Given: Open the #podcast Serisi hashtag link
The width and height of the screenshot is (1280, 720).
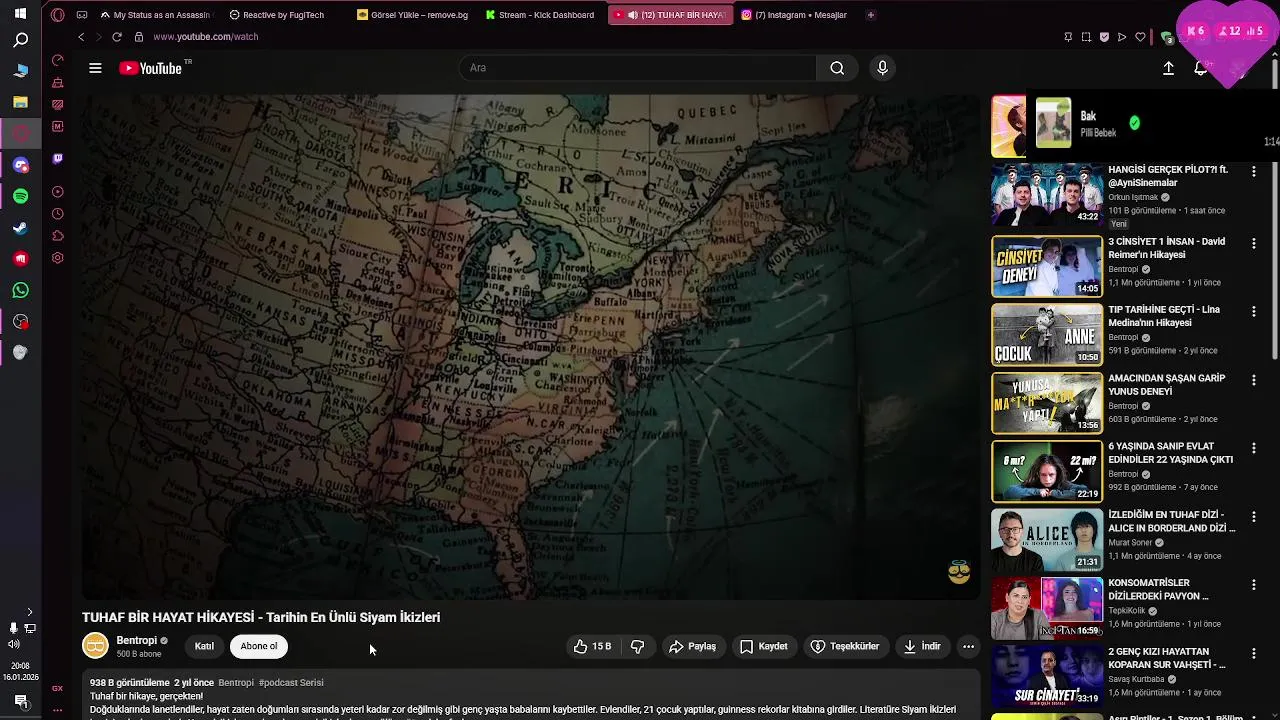Looking at the screenshot, I should tap(291, 683).
